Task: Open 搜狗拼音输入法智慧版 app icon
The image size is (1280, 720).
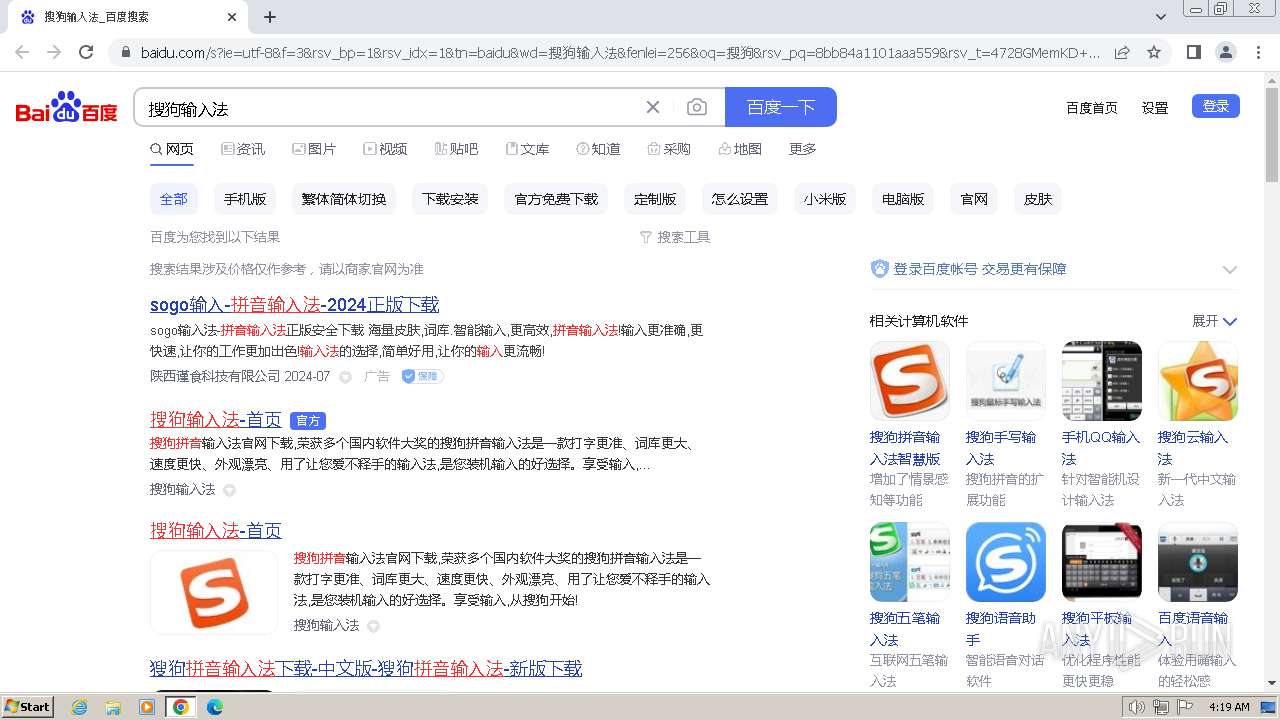Action: click(909, 380)
